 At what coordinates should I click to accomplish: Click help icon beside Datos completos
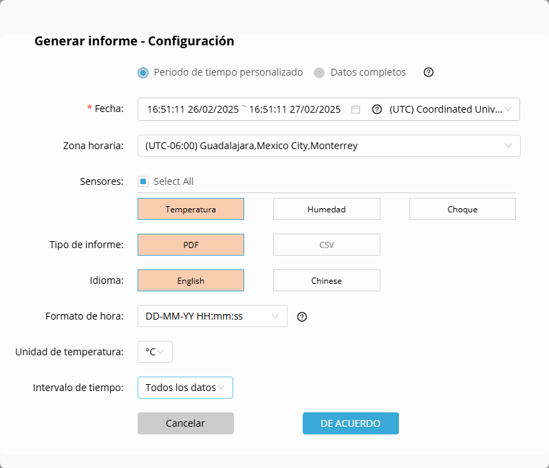click(428, 72)
